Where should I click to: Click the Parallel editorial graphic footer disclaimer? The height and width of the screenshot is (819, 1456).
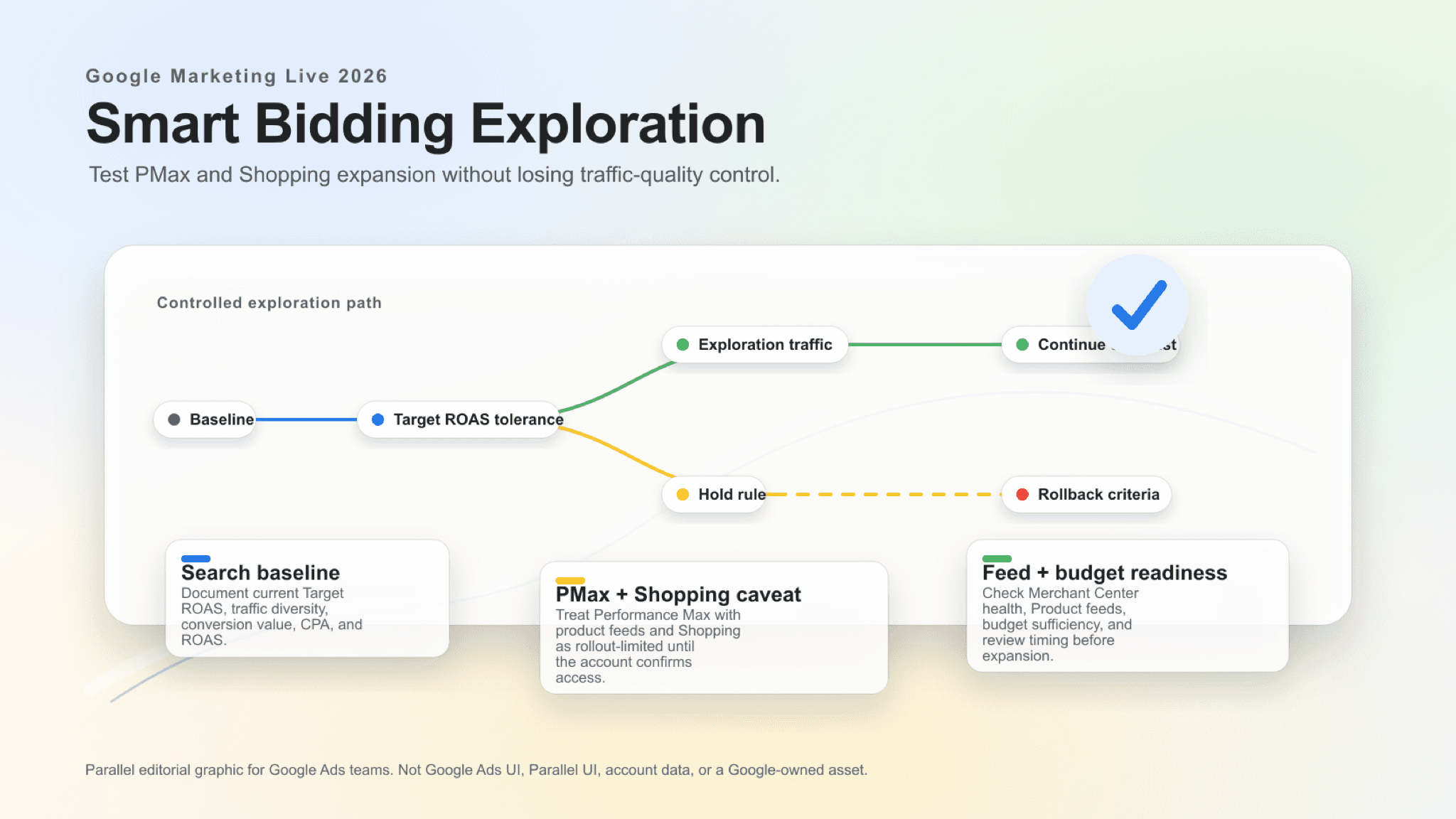476,770
